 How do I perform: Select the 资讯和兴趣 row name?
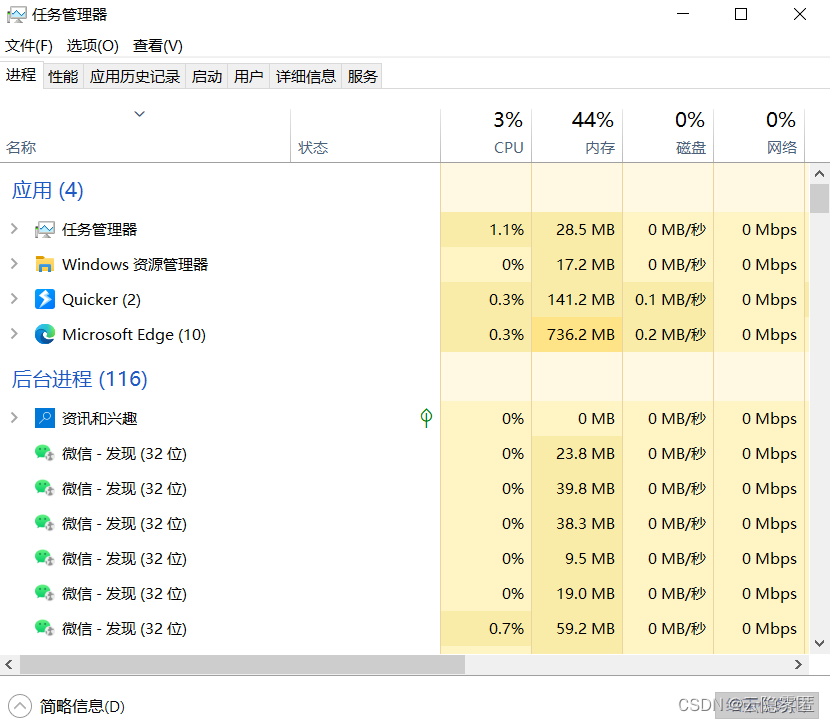click(100, 418)
